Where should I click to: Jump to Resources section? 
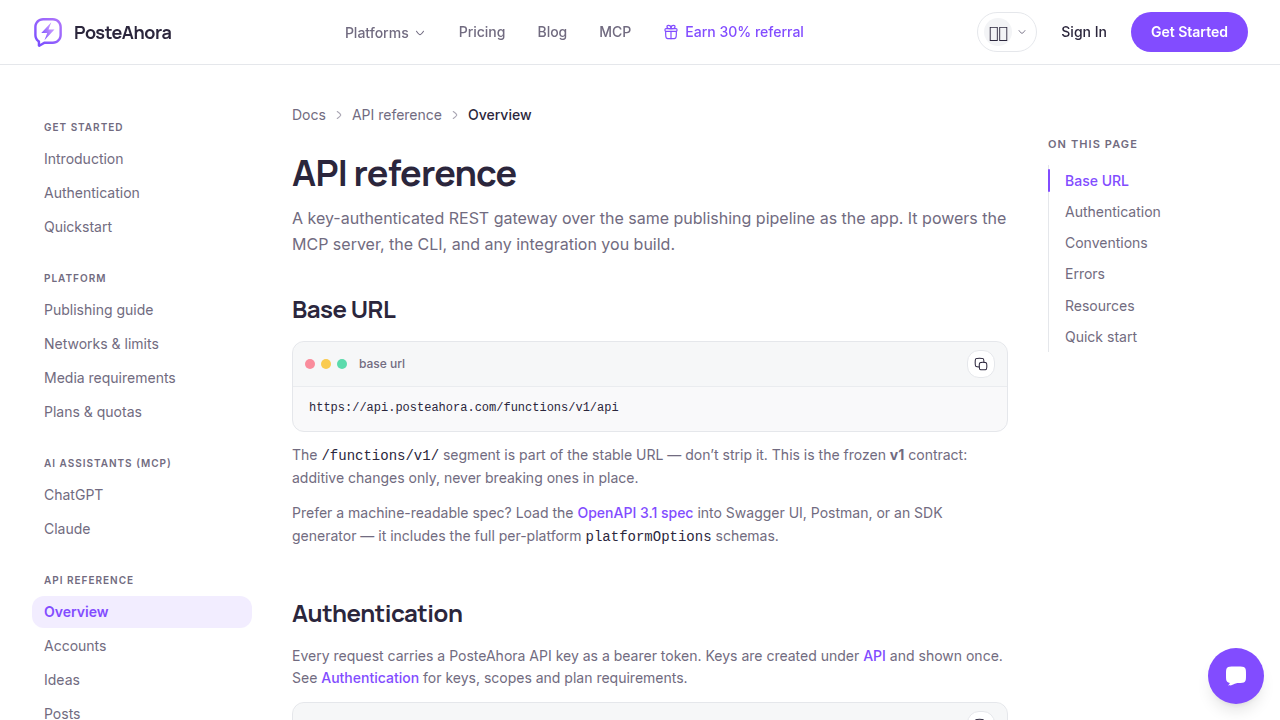pyautogui.click(x=1100, y=306)
